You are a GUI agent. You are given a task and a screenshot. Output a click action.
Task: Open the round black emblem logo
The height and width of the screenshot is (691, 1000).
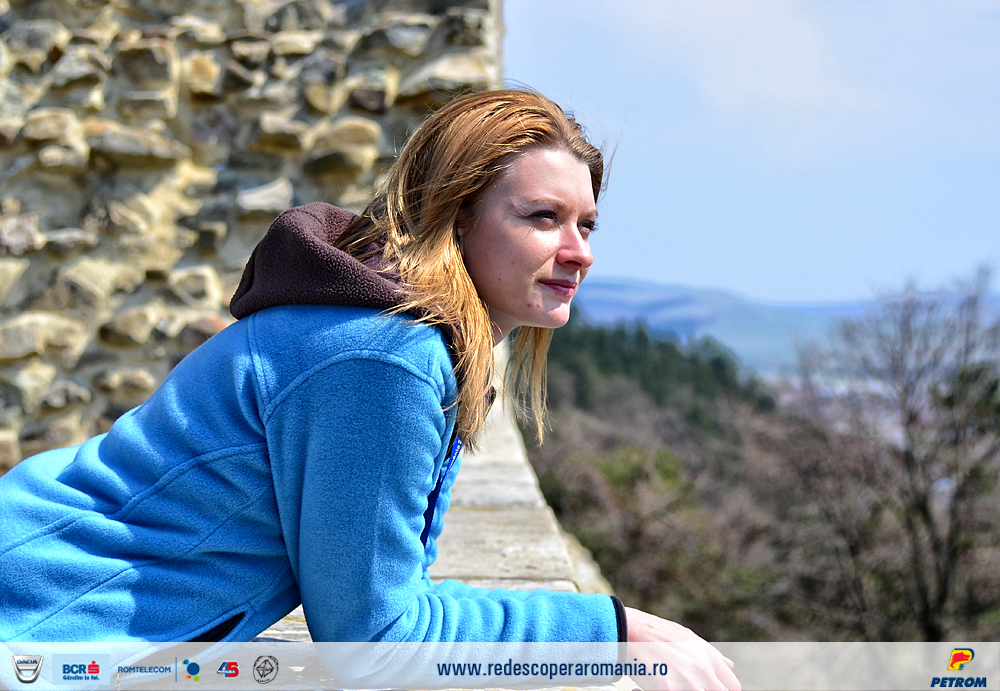[265, 669]
